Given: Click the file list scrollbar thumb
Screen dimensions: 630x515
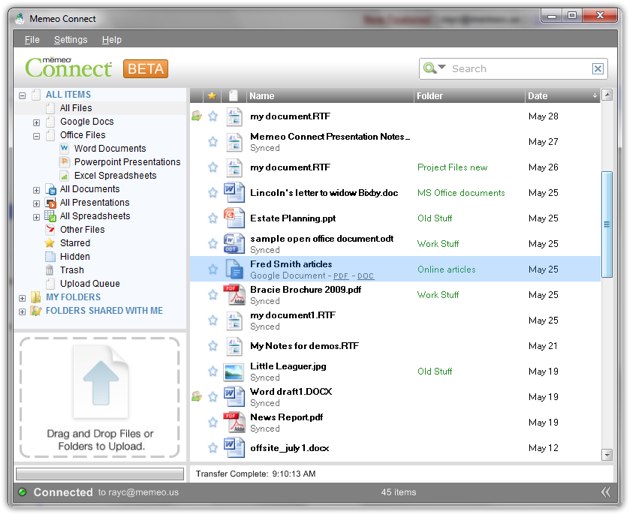Looking at the screenshot, I should coord(607,224).
